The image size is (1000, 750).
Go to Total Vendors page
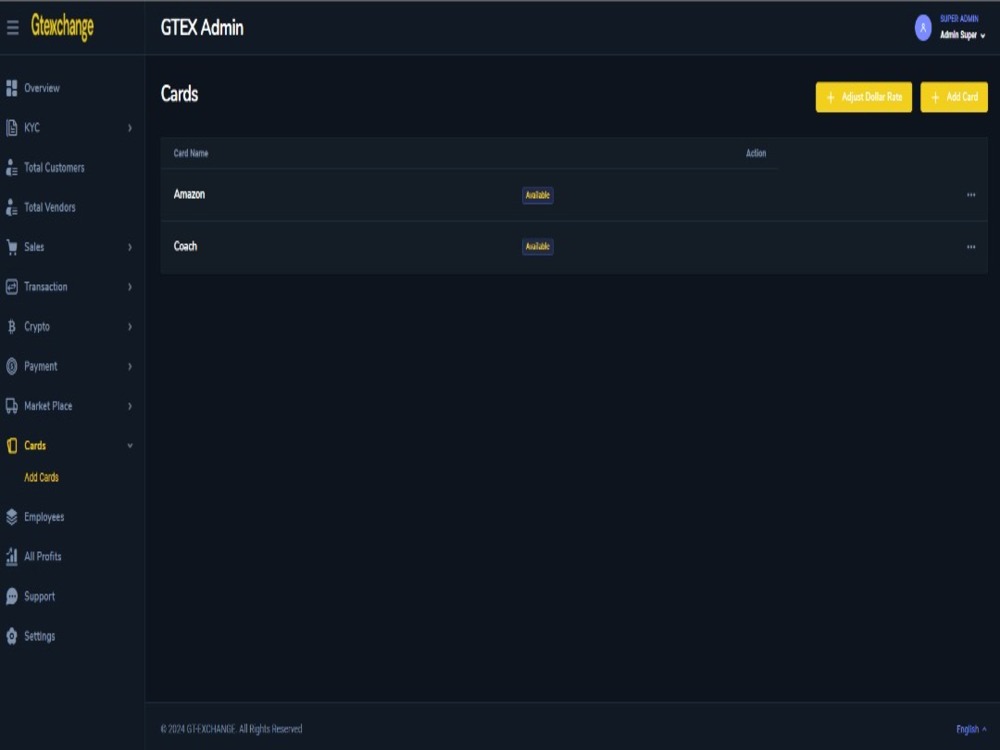[50, 207]
